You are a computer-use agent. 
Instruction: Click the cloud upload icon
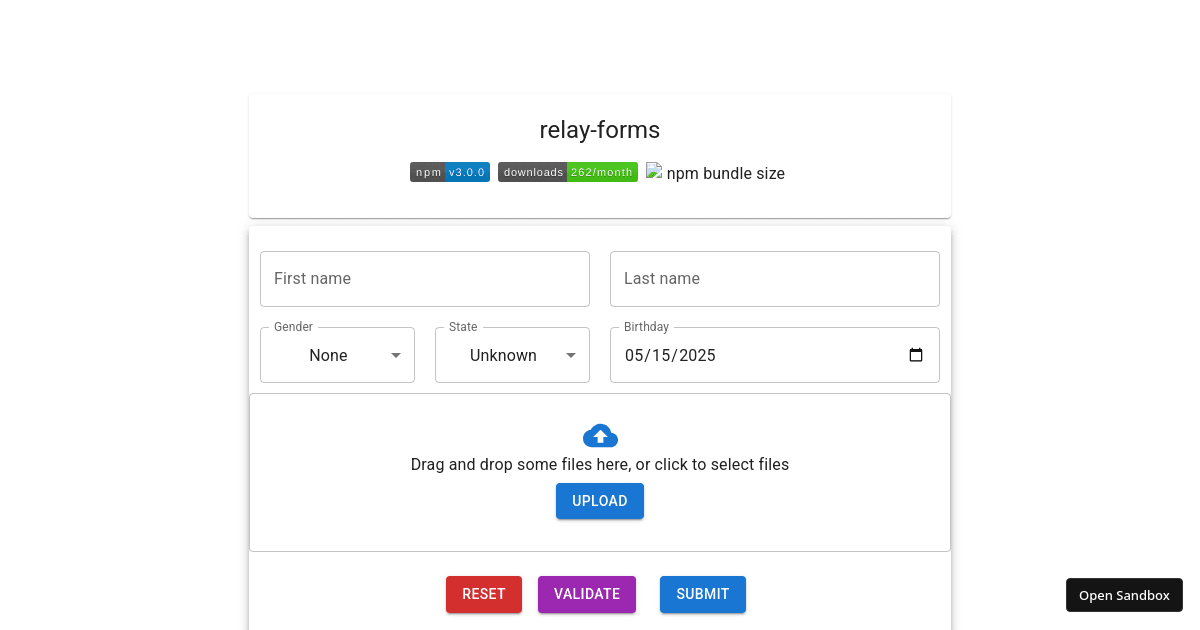pos(600,435)
